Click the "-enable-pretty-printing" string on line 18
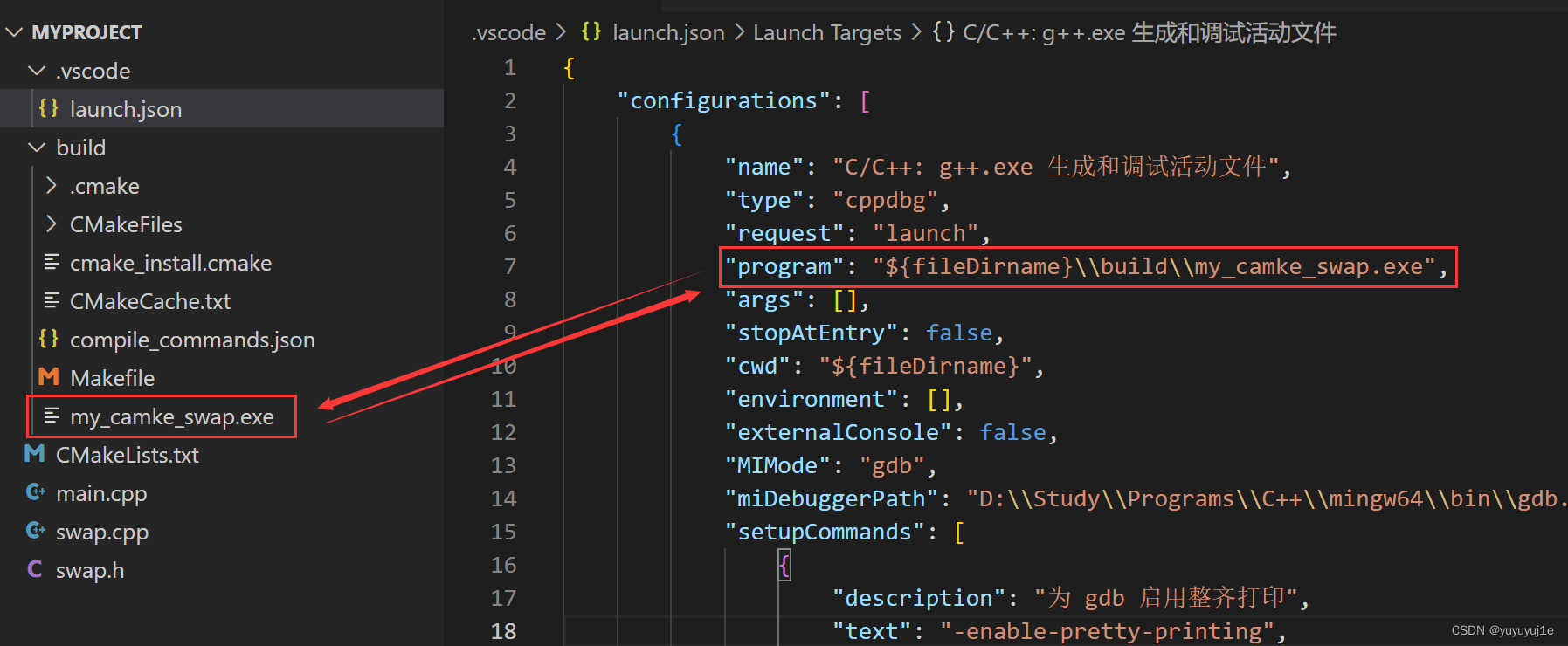Screen dimensions: 1568x646 [x=1107, y=631]
